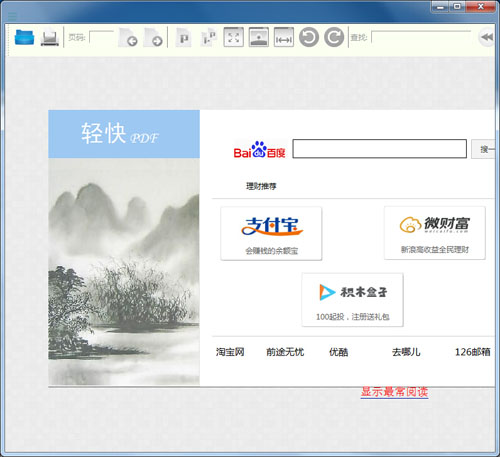Click the Baidu search button
The height and width of the screenshot is (457, 500).
pyautogui.click(x=483, y=149)
